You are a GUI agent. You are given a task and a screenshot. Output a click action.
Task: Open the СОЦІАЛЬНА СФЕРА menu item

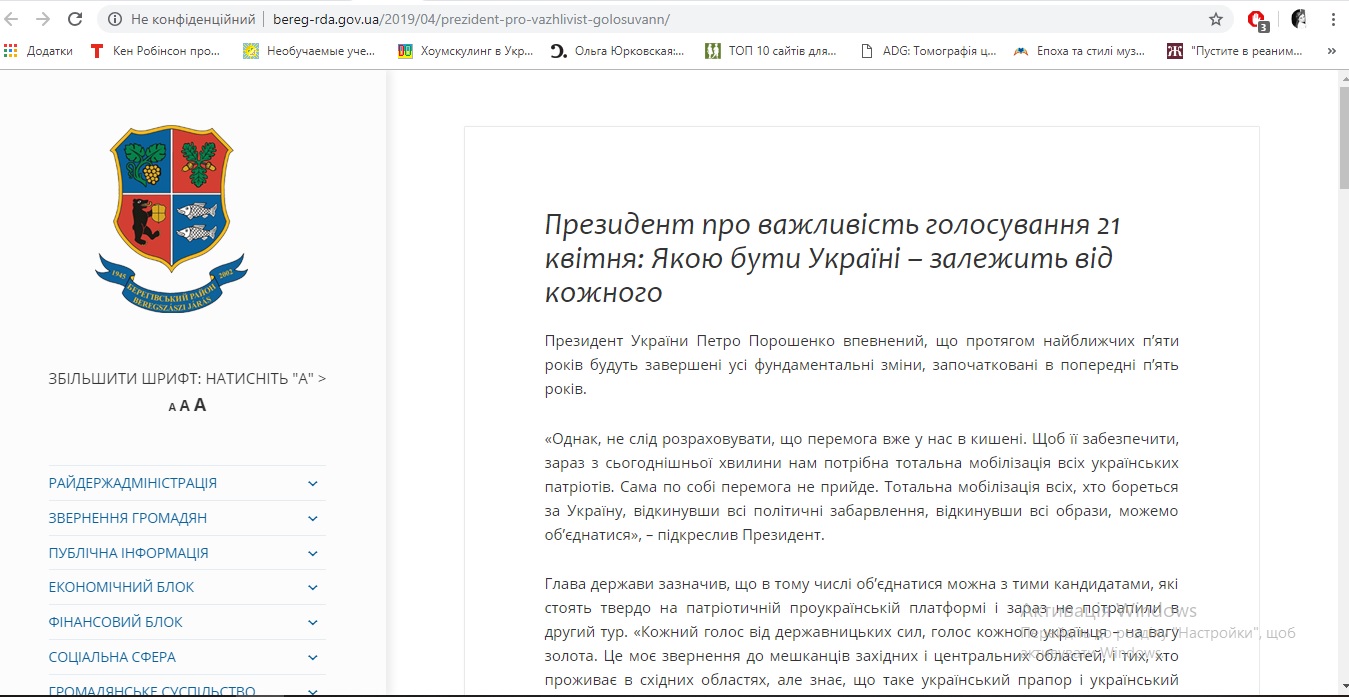(x=112, y=657)
